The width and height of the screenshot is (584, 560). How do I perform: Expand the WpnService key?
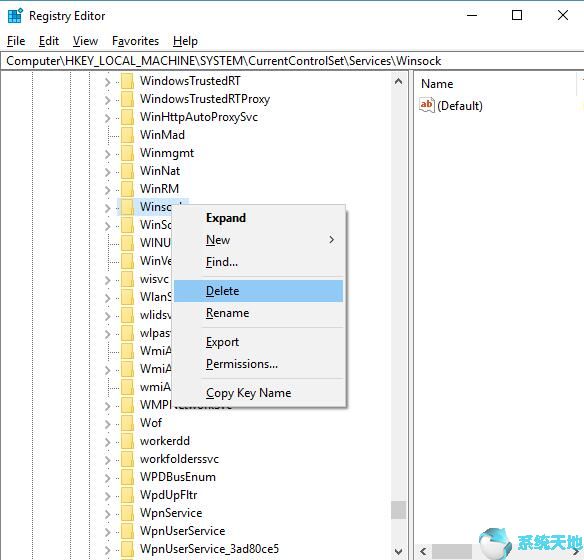[108, 514]
